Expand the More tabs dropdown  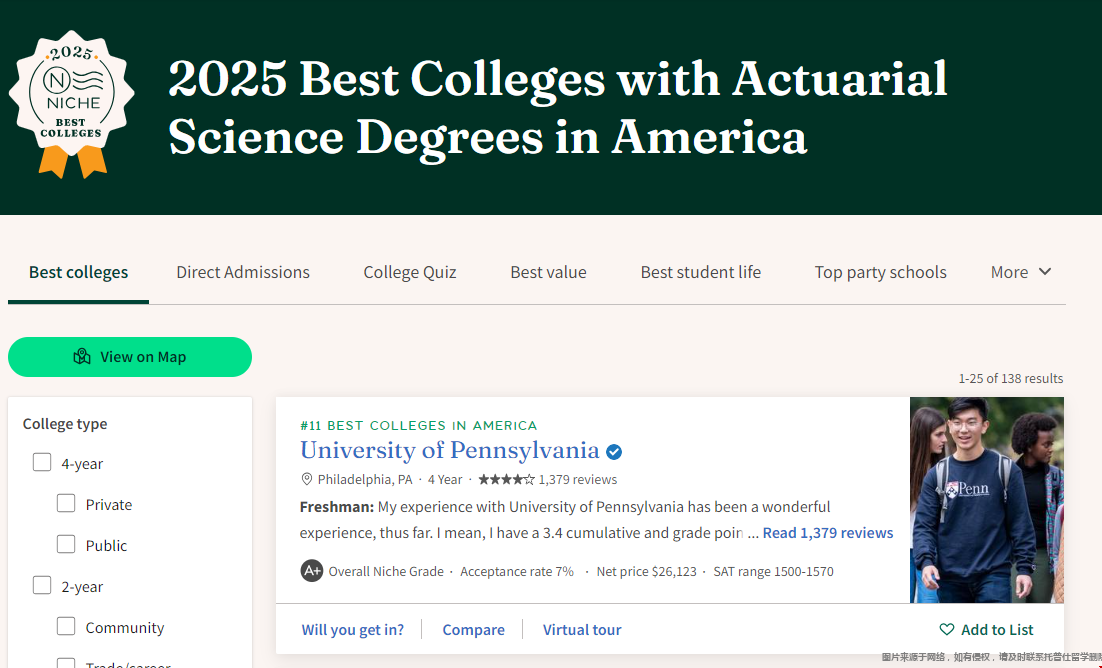coord(1020,272)
